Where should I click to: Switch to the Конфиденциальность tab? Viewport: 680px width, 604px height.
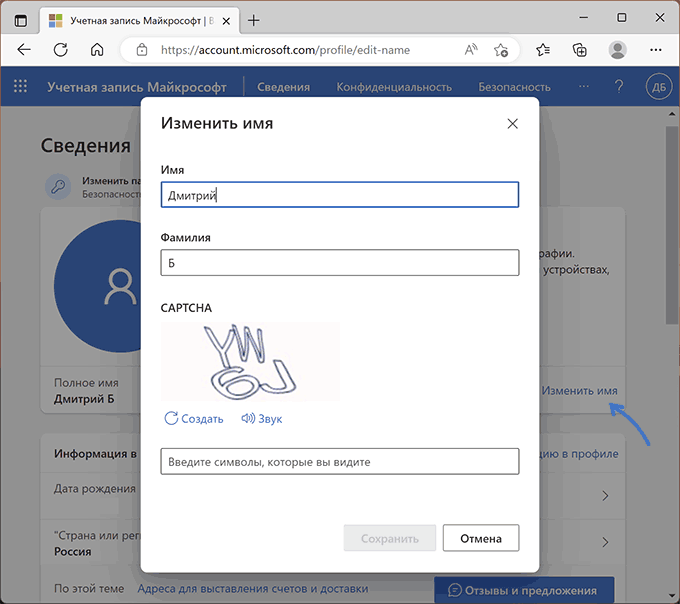(x=394, y=87)
